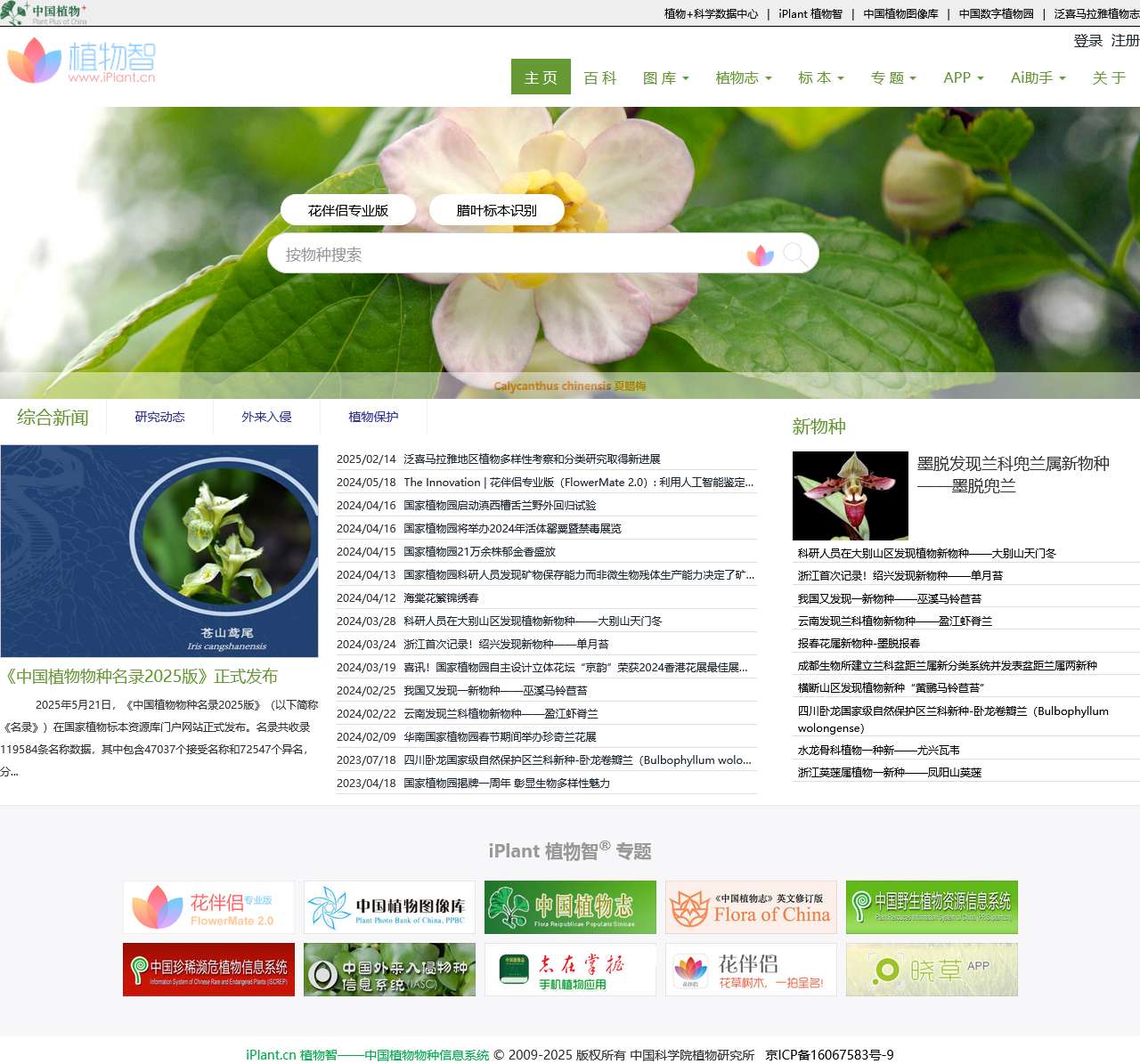
Task: Click the iPlant 植物智 logo
Action: tap(82, 61)
